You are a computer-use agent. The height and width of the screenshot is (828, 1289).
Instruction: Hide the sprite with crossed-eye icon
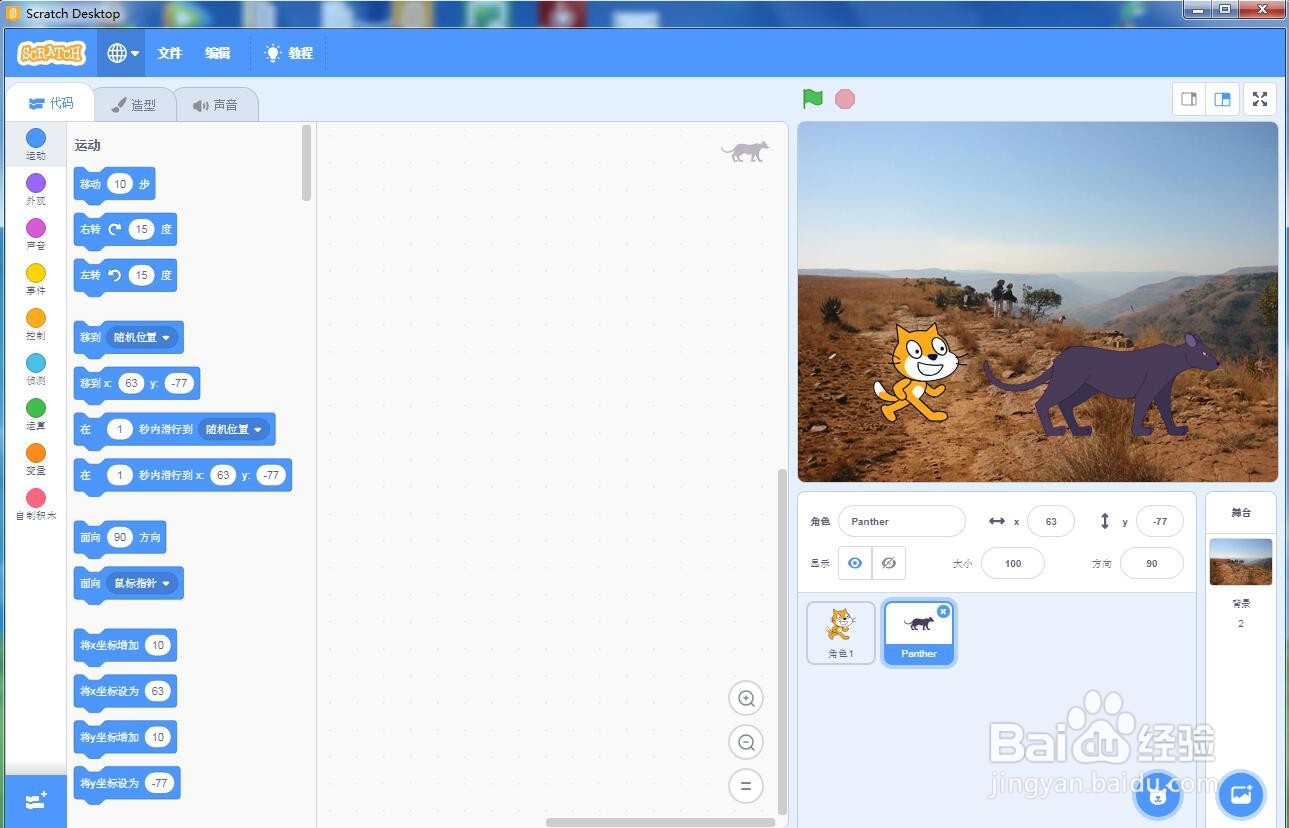(888, 563)
